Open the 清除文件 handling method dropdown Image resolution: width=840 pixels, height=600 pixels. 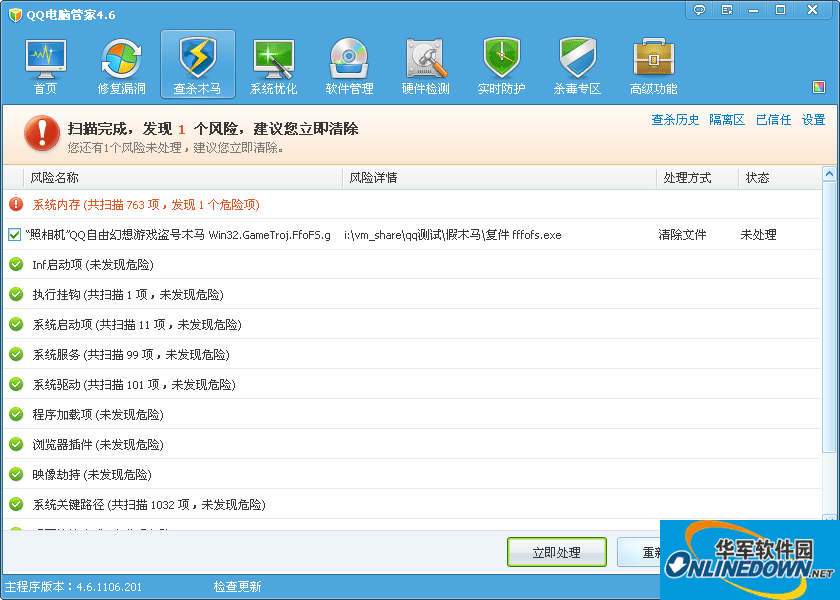pos(680,234)
